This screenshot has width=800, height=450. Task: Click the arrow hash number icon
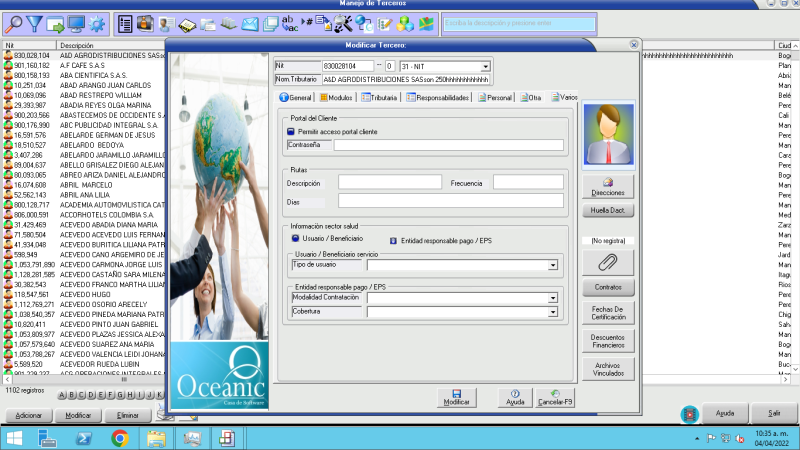[307, 22]
